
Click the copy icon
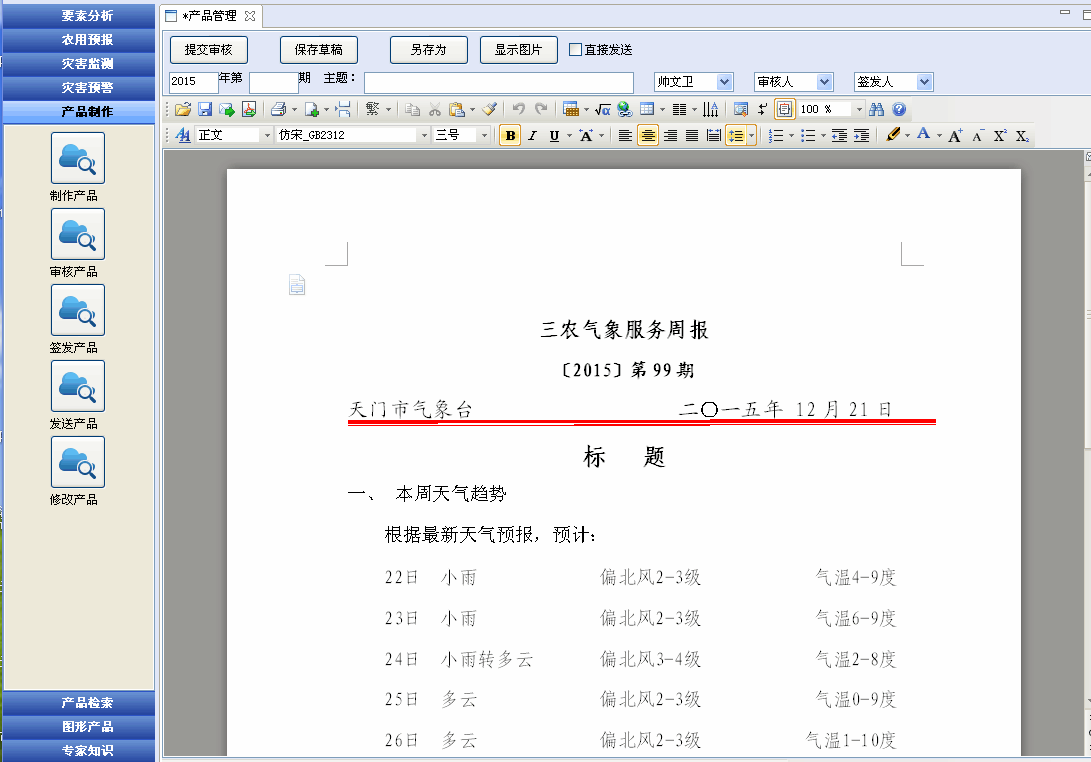(x=413, y=109)
